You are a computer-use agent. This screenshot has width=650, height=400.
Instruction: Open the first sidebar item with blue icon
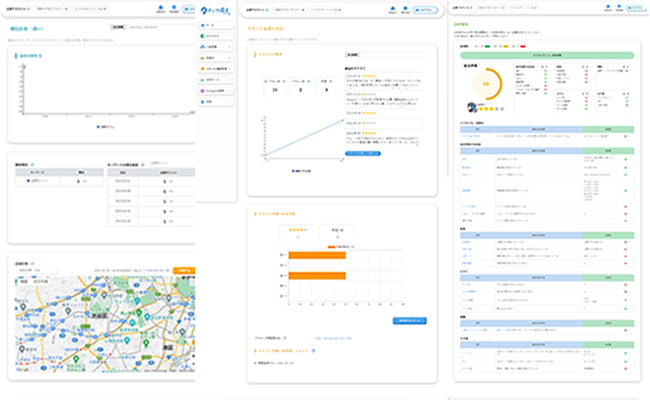216,25
